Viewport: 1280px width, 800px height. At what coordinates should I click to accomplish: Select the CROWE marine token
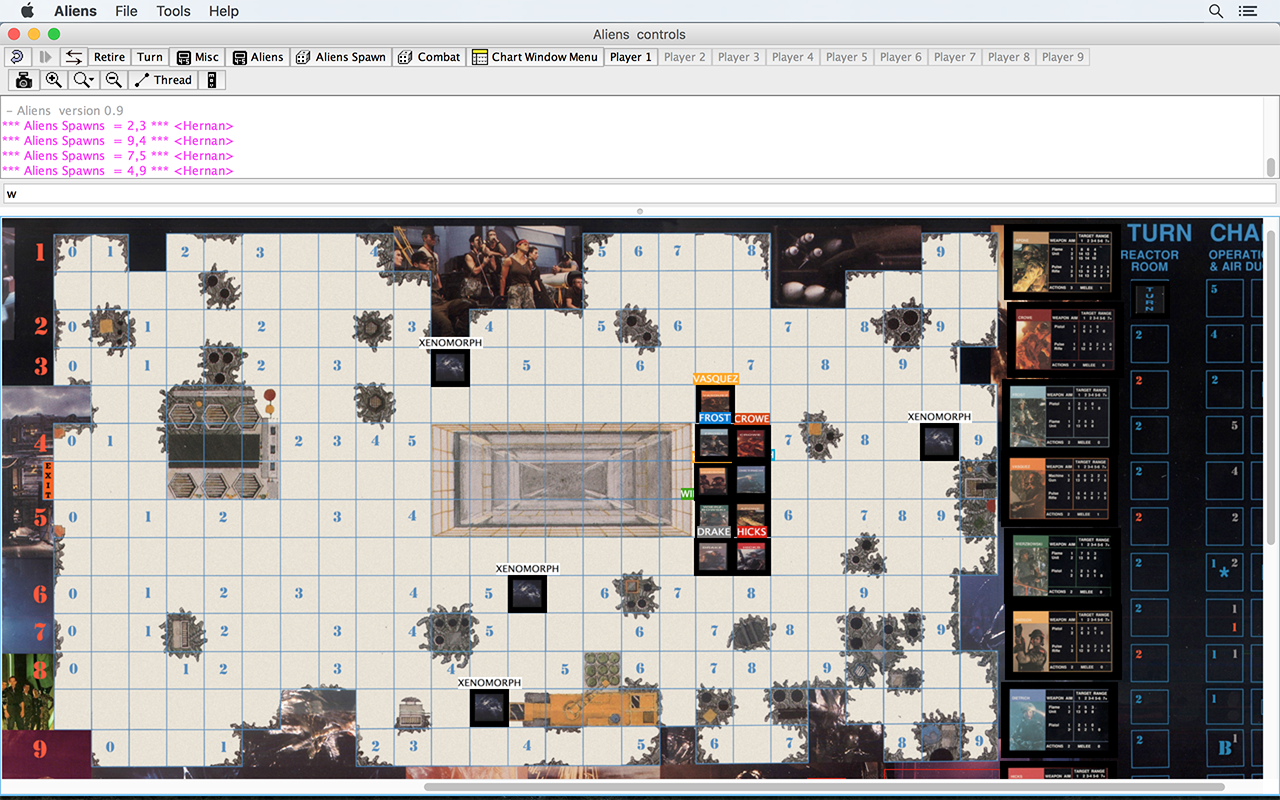click(751, 442)
